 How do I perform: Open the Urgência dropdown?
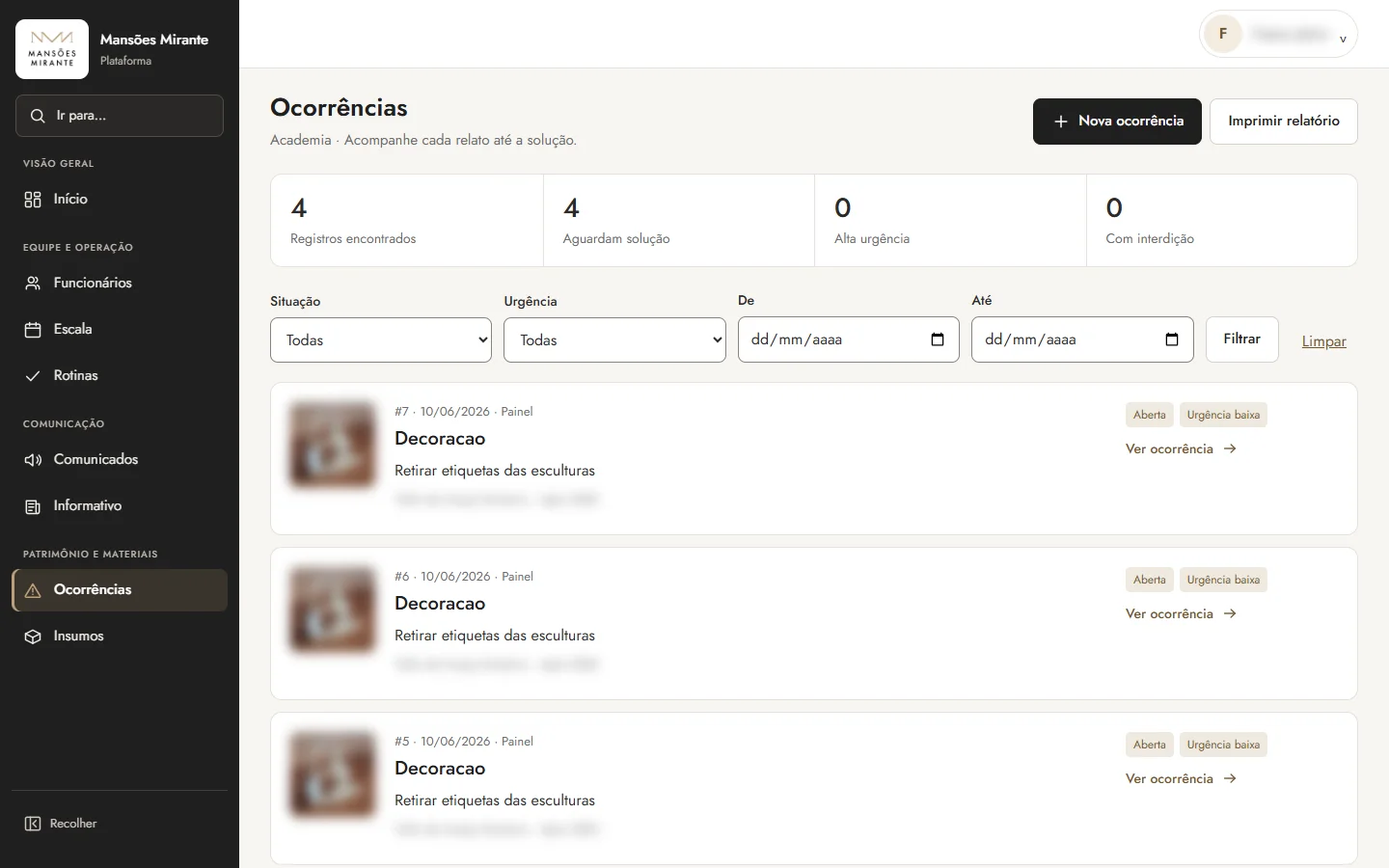[614, 339]
